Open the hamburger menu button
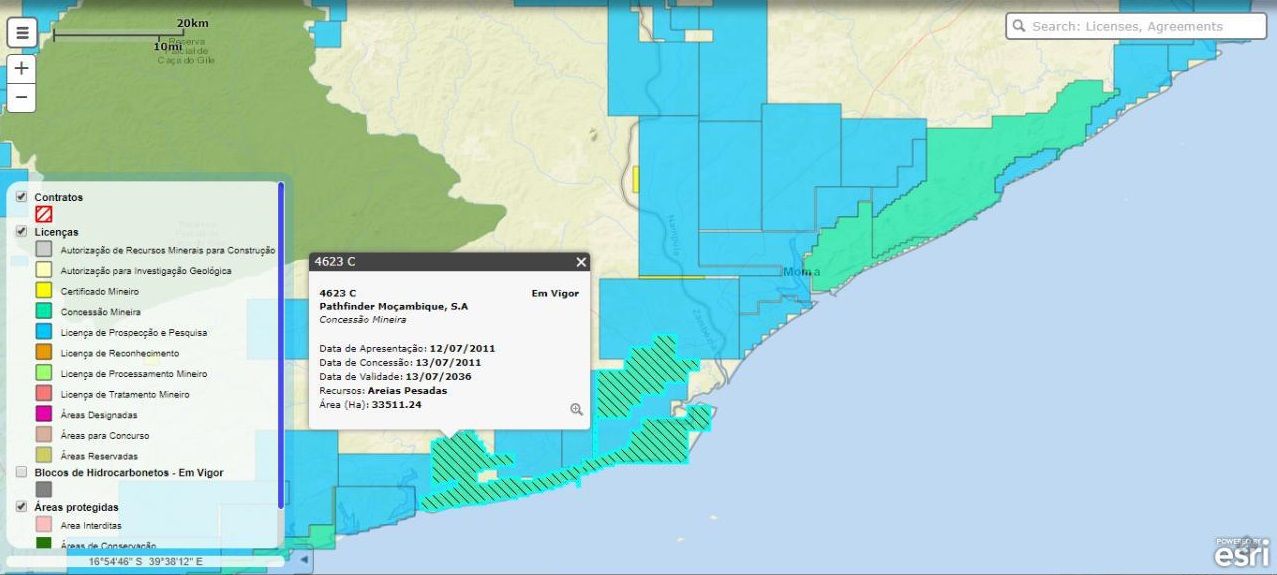This screenshot has width=1277, height=575. (x=22, y=32)
